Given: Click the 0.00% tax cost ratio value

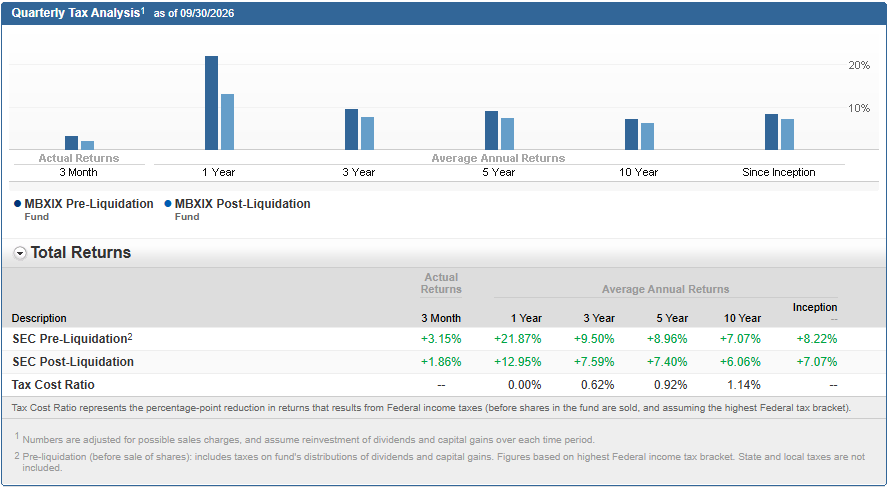Looking at the screenshot, I should click(x=525, y=385).
